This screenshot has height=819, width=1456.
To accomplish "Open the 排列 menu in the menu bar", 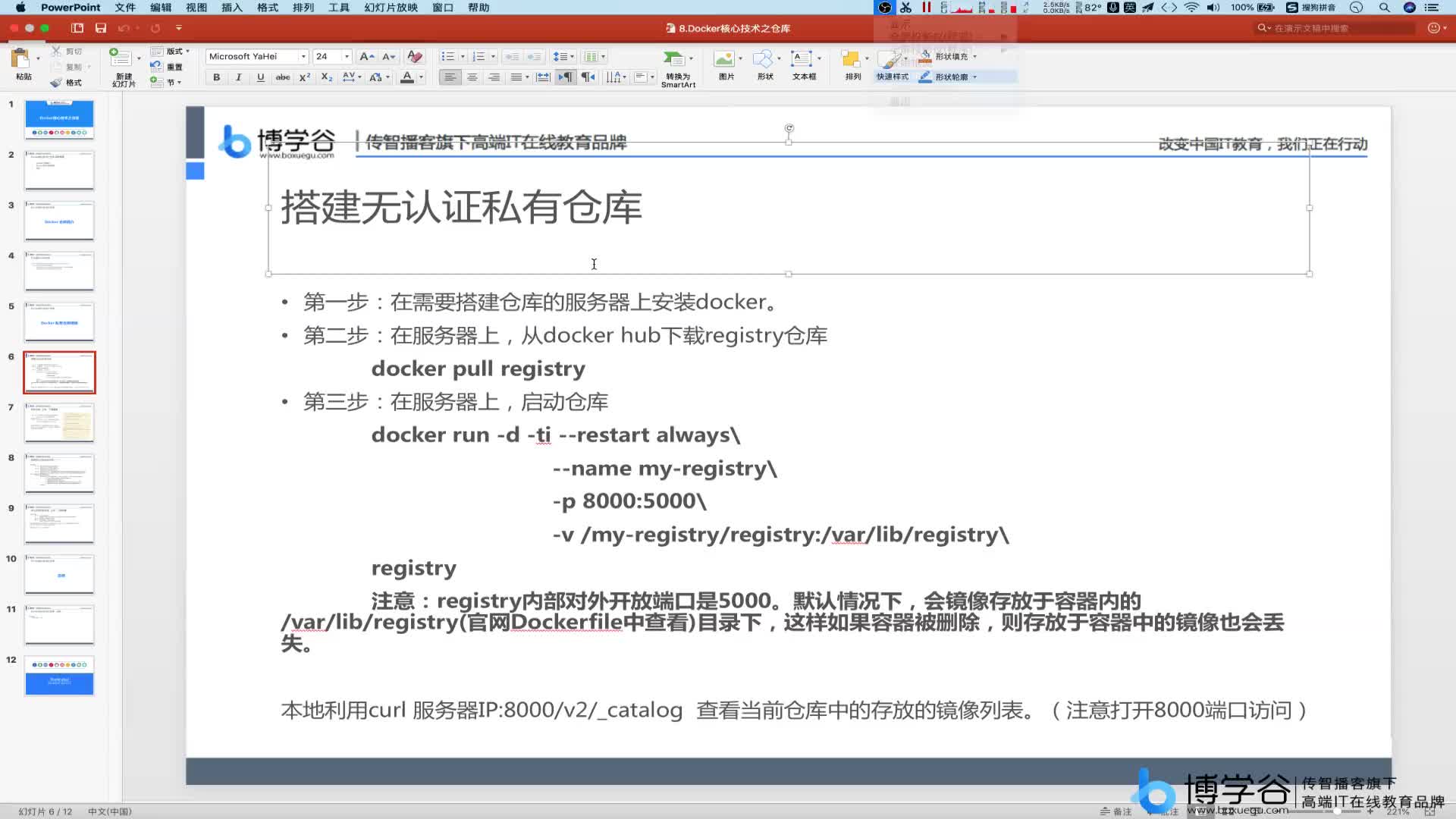I will coord(304,7).
